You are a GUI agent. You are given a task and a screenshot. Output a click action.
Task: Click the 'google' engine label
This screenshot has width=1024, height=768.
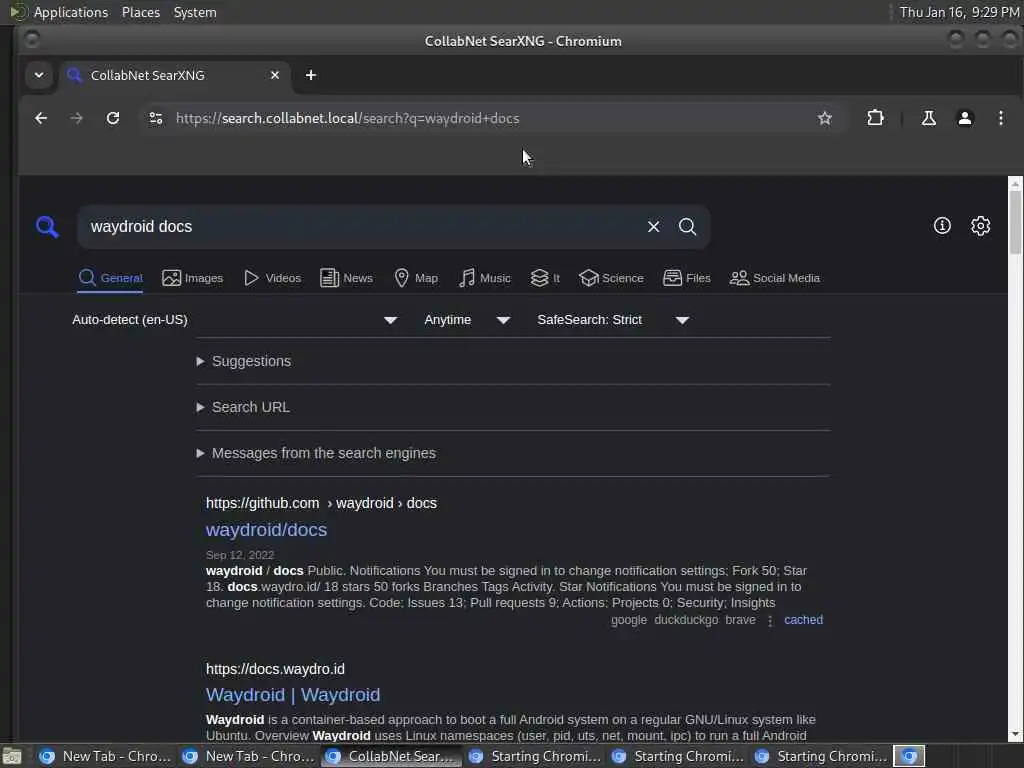coord(629,620)
